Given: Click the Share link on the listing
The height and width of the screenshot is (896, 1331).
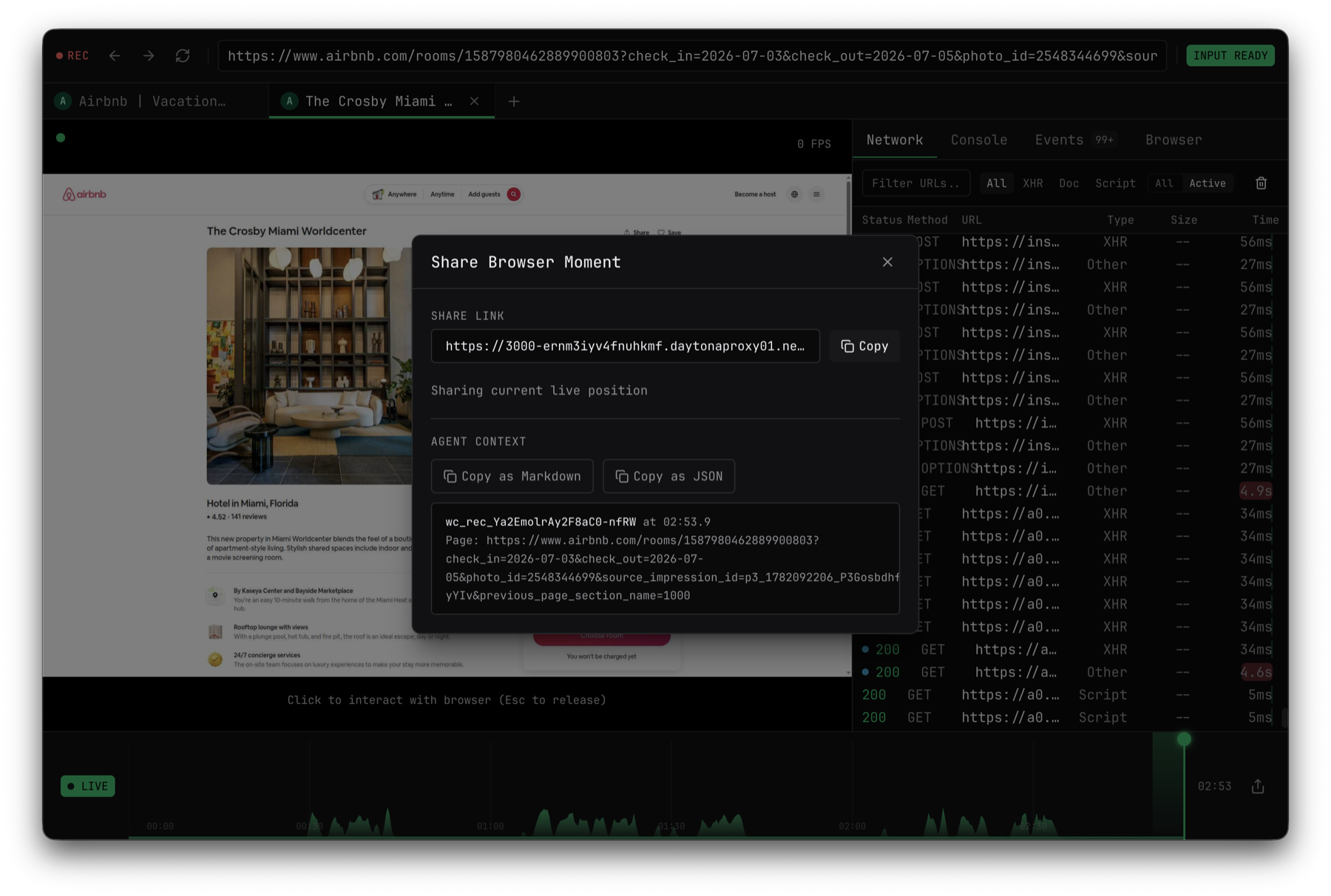Looking at the screenshot, I should (x=636, y=232).
